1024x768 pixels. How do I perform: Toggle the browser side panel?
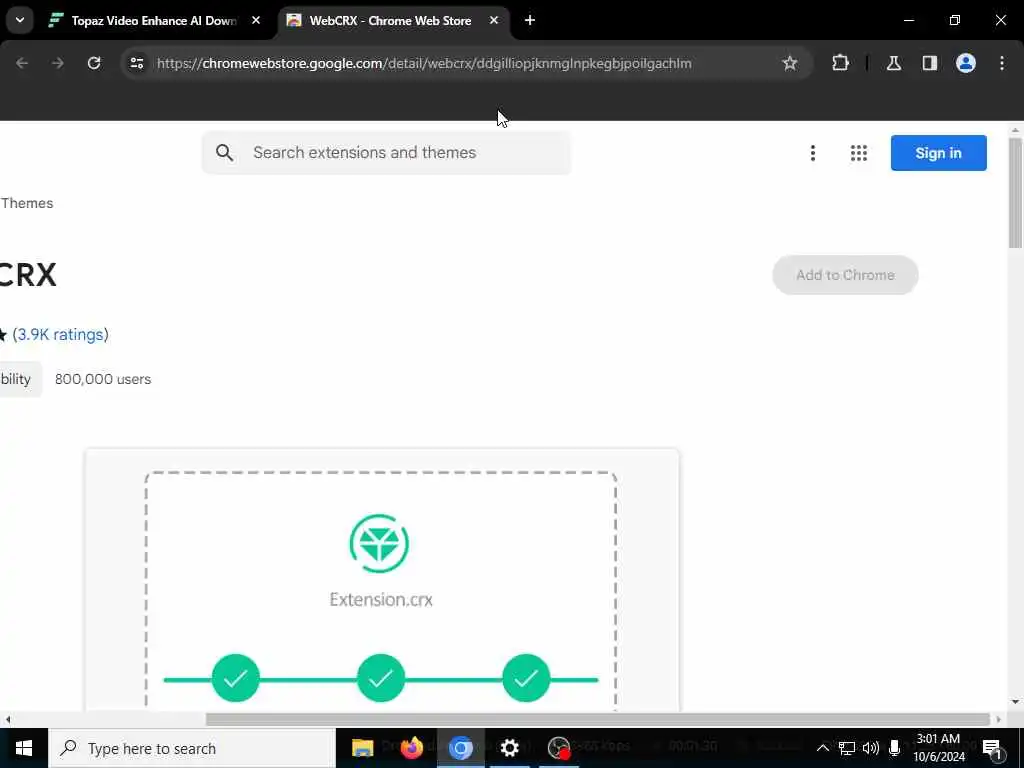(x=929, y=63)
